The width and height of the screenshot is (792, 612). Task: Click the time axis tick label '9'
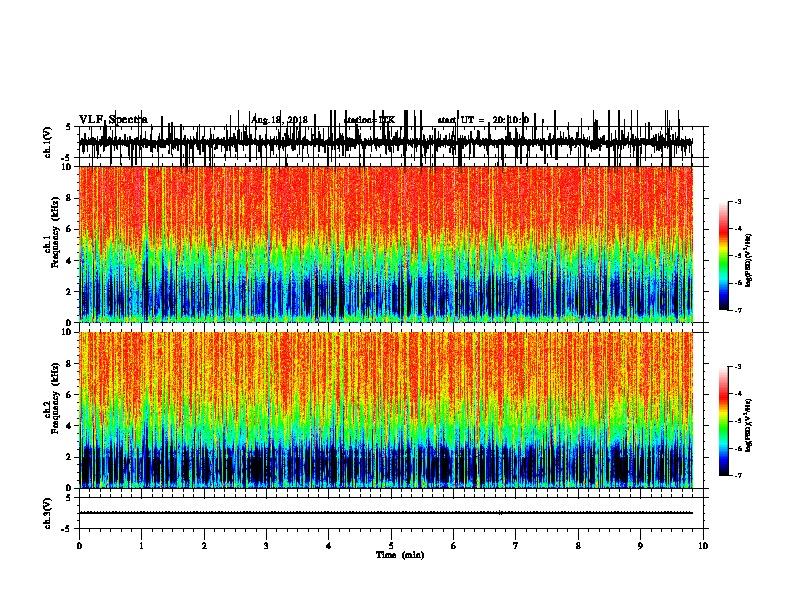[x=641, y=546]
